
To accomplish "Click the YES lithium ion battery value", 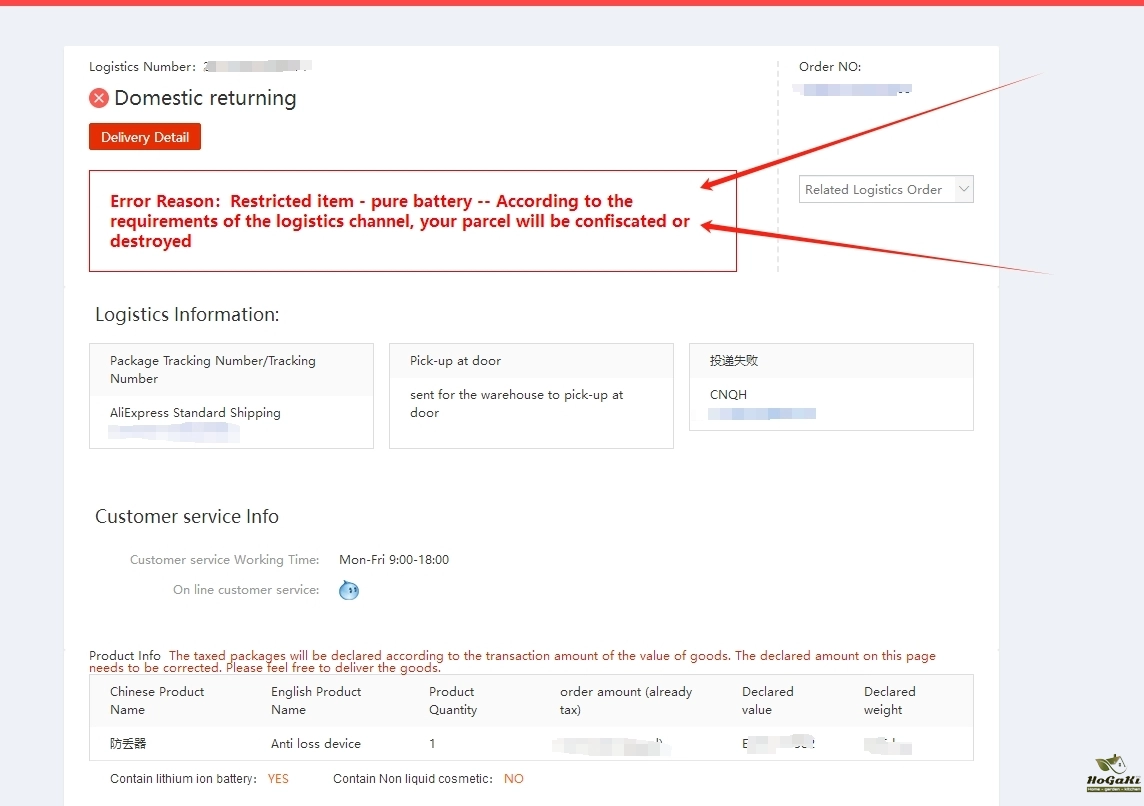I will point(278,779).
